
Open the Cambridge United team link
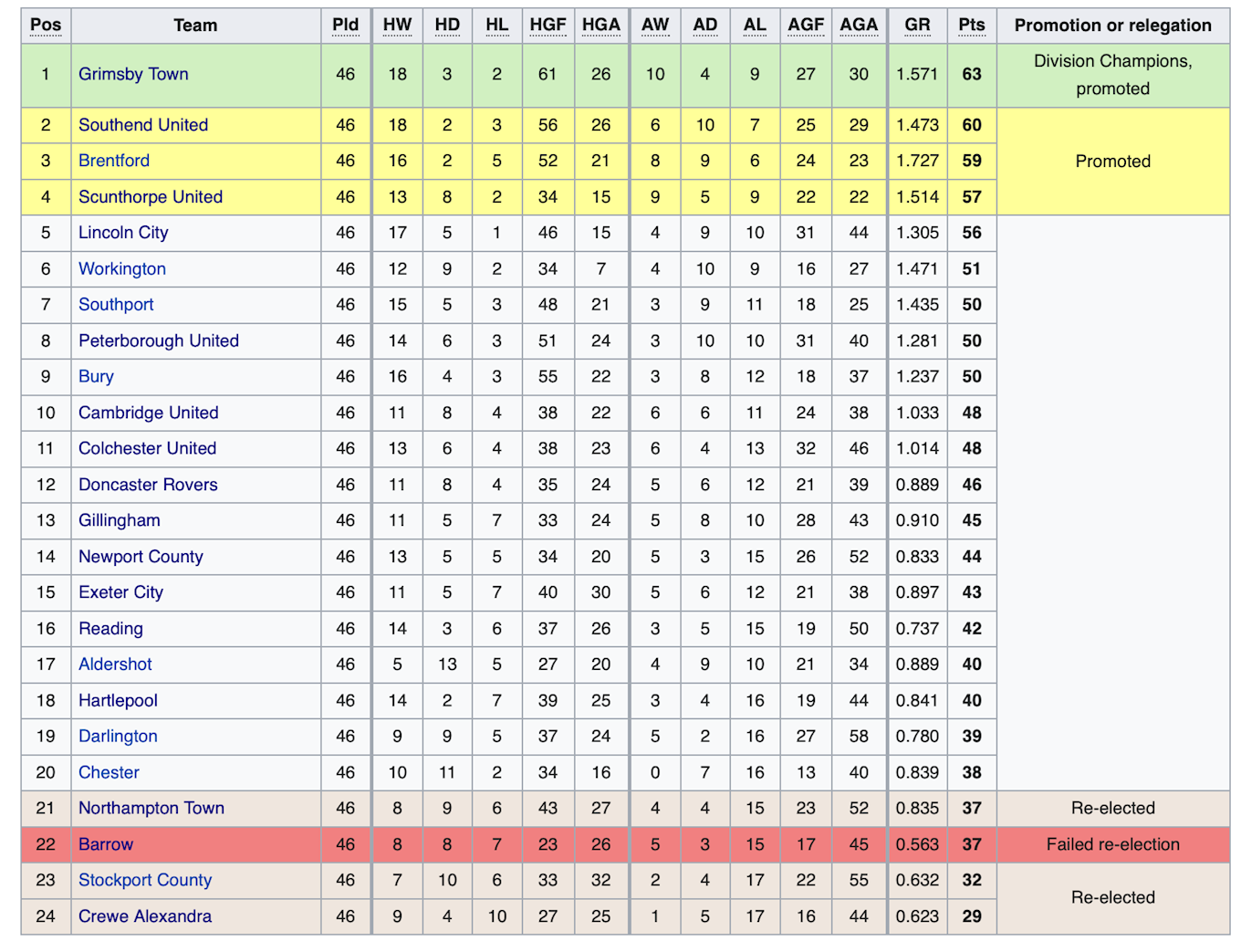[x=149, y=413]
